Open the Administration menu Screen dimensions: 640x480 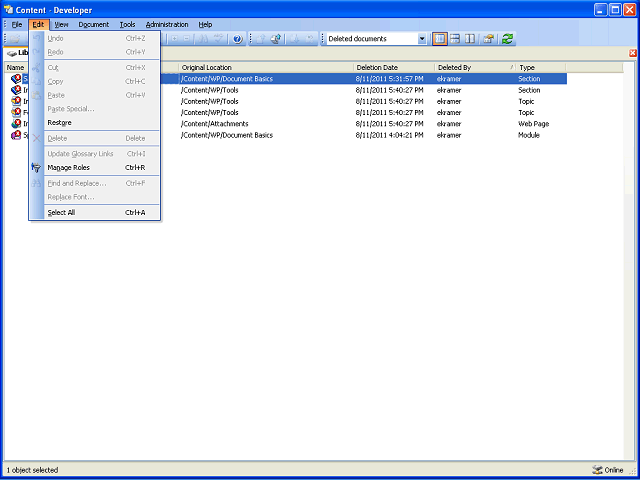click(167, 24)
